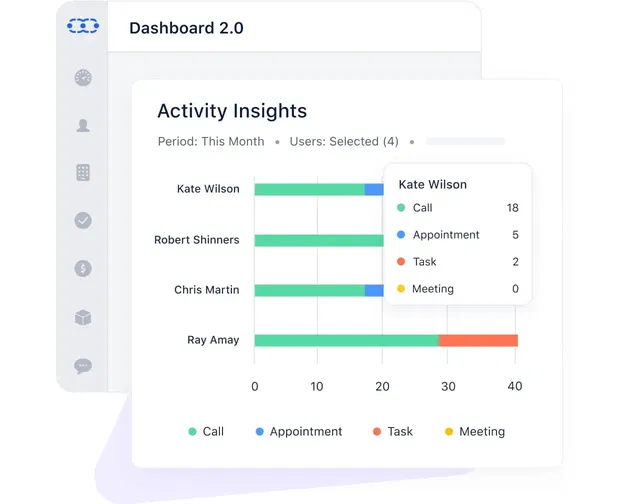The height and width of the screenshot is (504, 620).
Task: Open the Period: This Month filter
Action: tap(211, 142)
